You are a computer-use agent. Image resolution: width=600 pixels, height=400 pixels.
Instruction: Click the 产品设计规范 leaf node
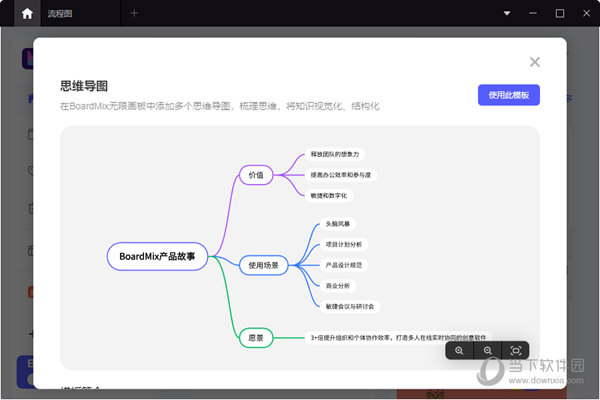click(x=344, y=265)
